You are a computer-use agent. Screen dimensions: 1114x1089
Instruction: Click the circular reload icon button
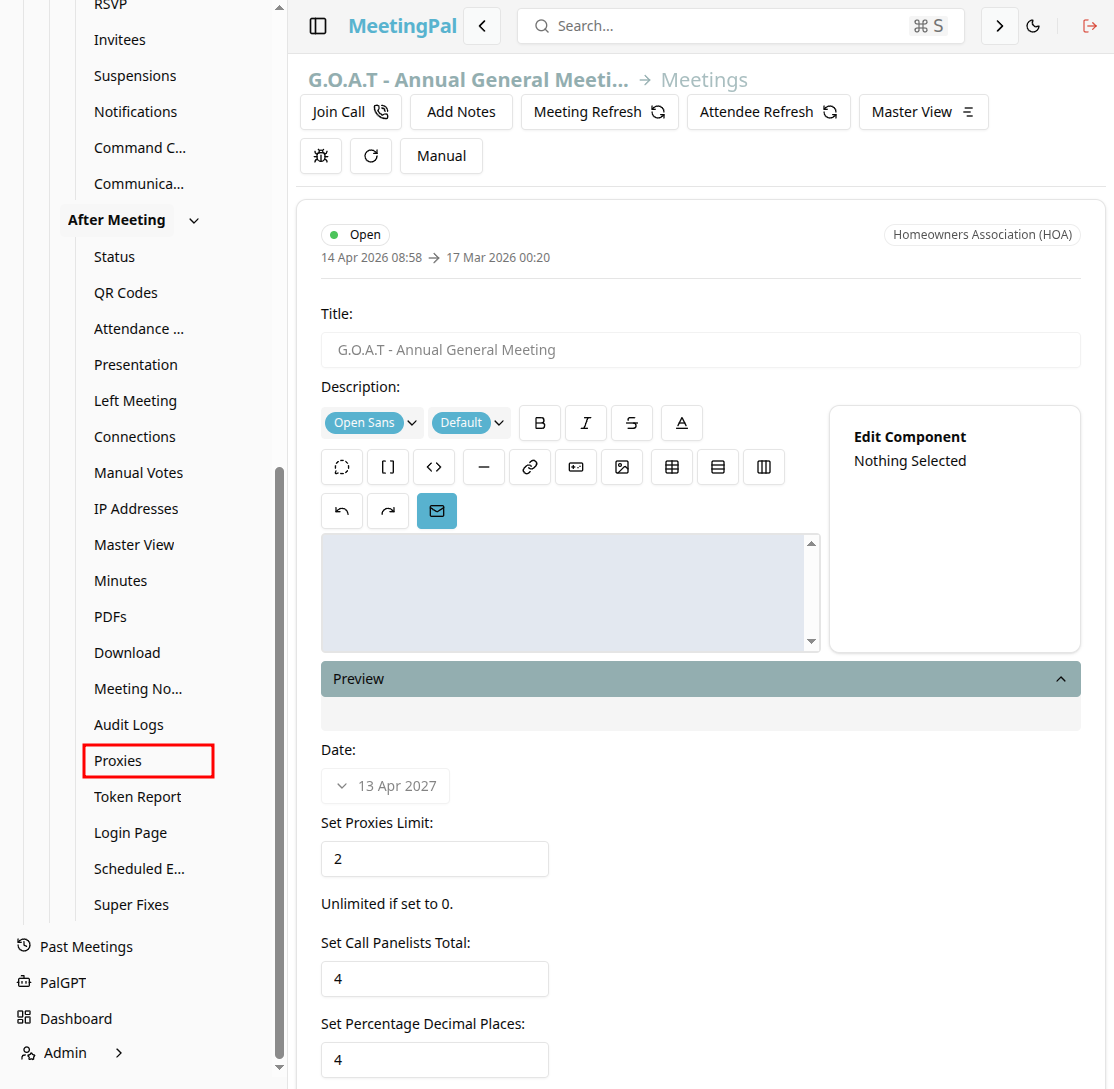pyautogui.click(x=371, y=156)
